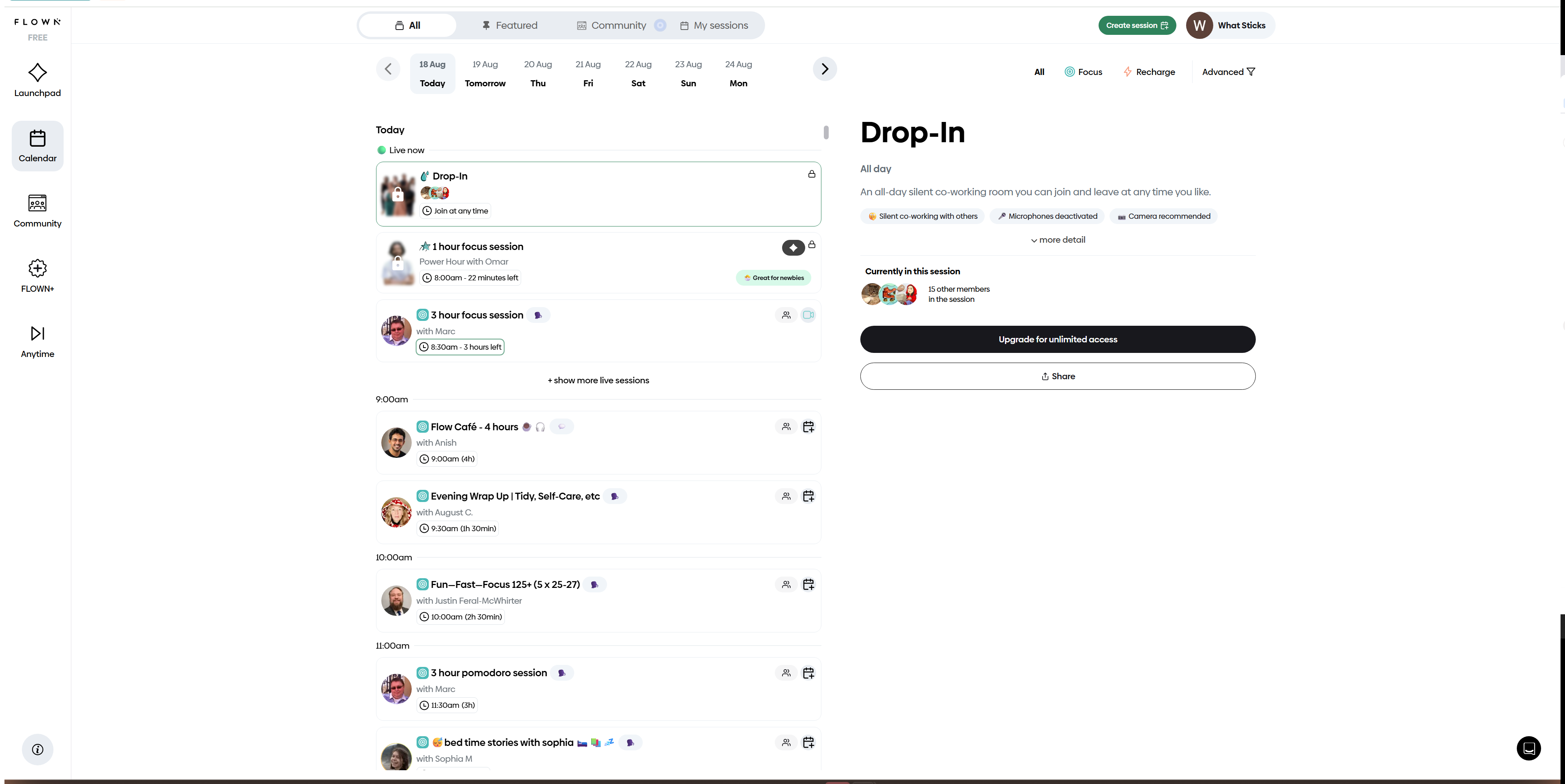Image resolution: width=1565 pixels, height=784 pixels.
Task: Click the 'Microphones deactivated' tag
Action: [1047, 216]
